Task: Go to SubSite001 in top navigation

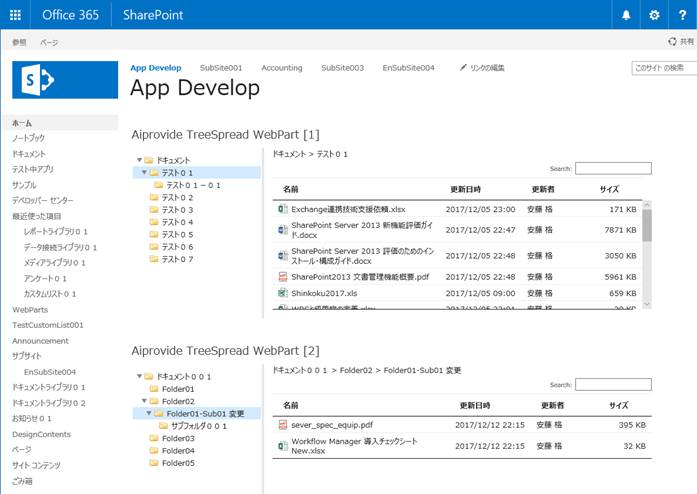Action: pos(221,68)
